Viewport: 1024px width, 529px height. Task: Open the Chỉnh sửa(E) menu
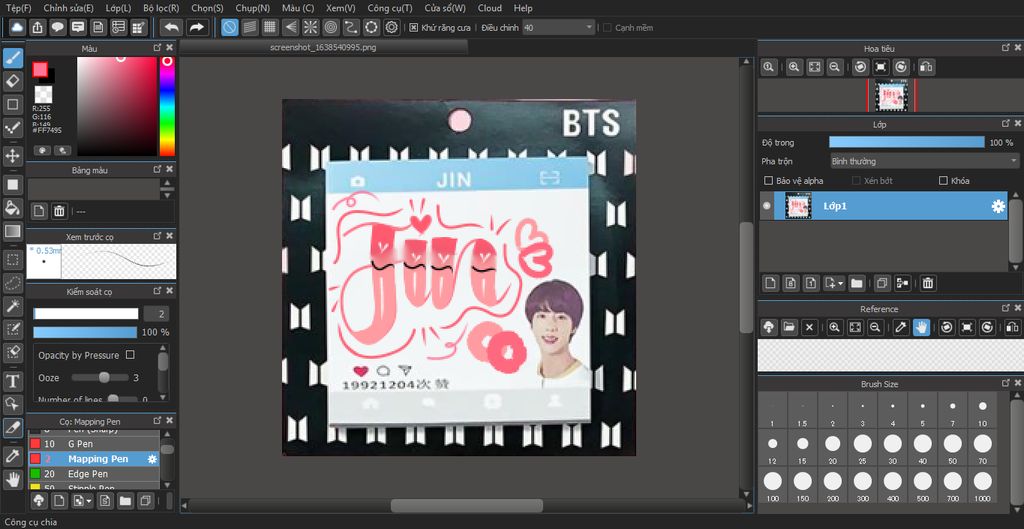[69, 8]
